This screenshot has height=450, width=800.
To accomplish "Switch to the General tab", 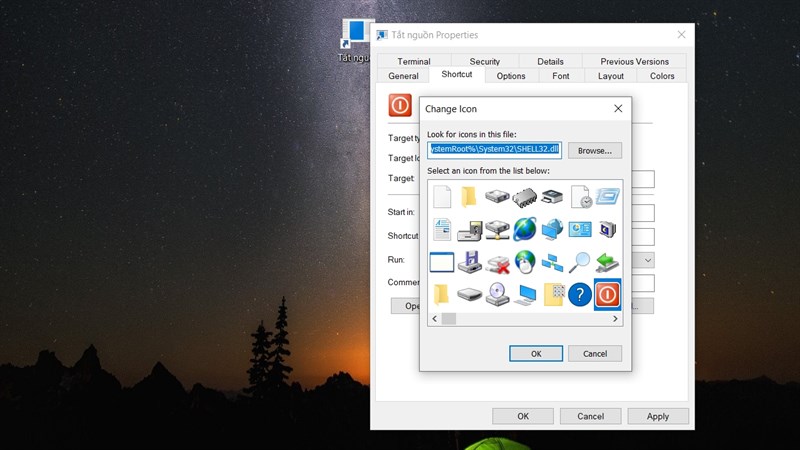I will tap(403, 76).
